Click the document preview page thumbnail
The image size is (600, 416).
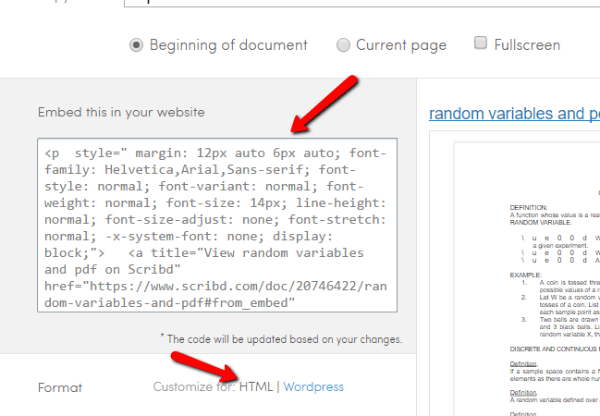tap(527, 279)
